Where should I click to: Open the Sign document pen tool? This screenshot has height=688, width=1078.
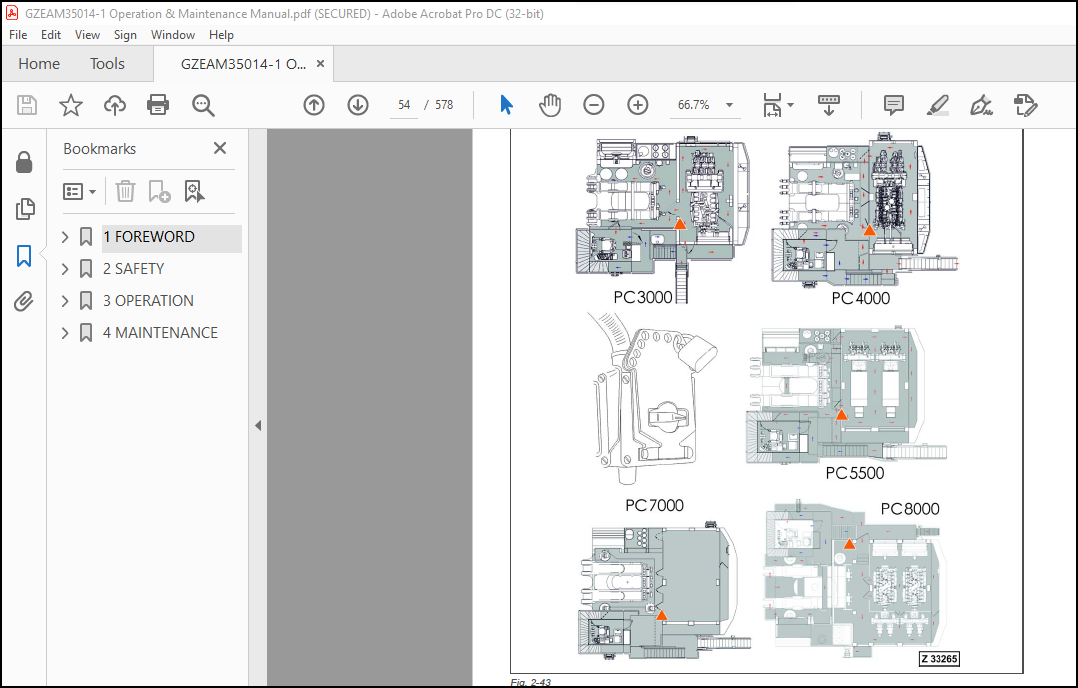click(981, 105)
